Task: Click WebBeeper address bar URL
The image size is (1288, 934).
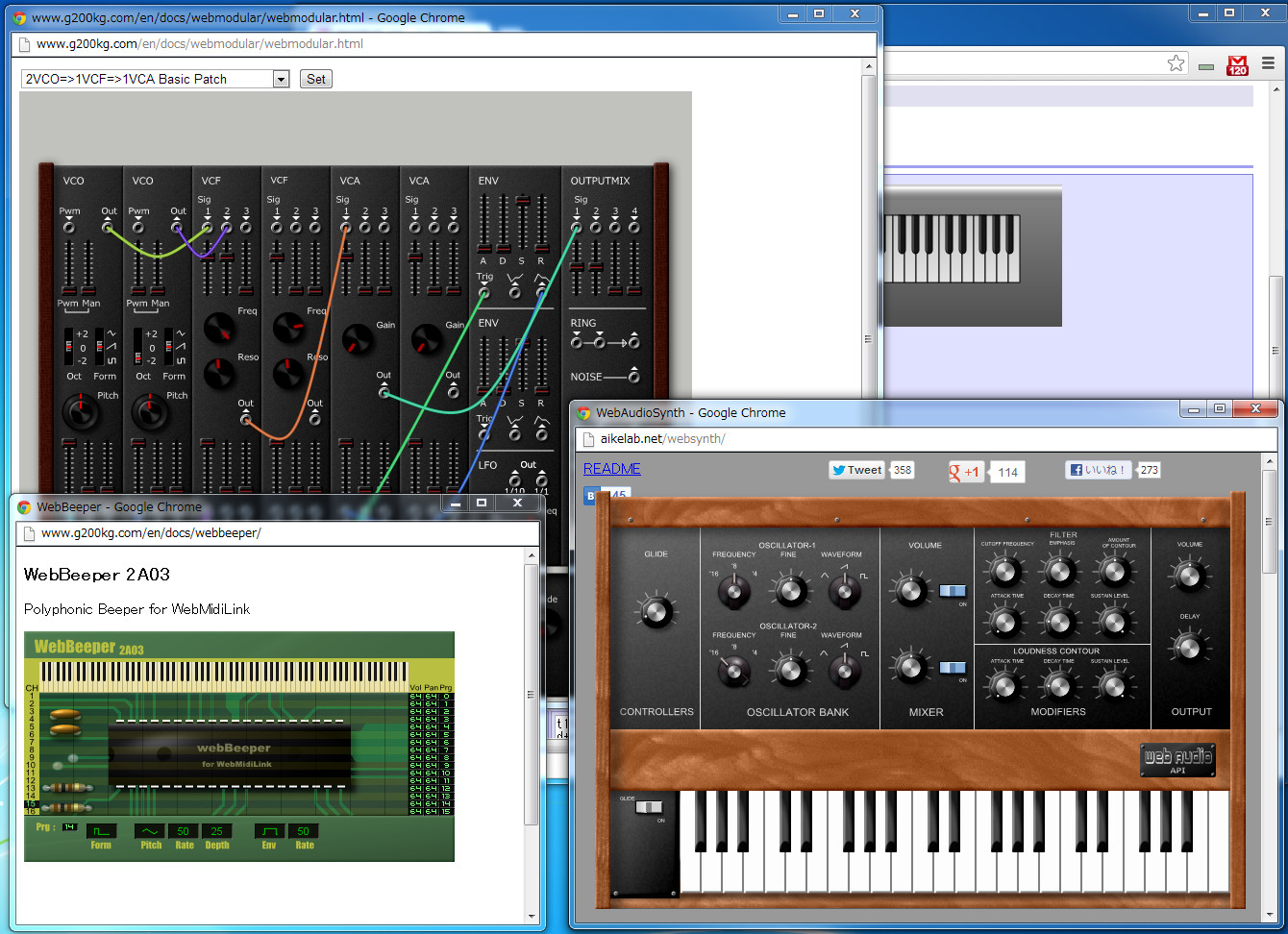Action: 151,532
